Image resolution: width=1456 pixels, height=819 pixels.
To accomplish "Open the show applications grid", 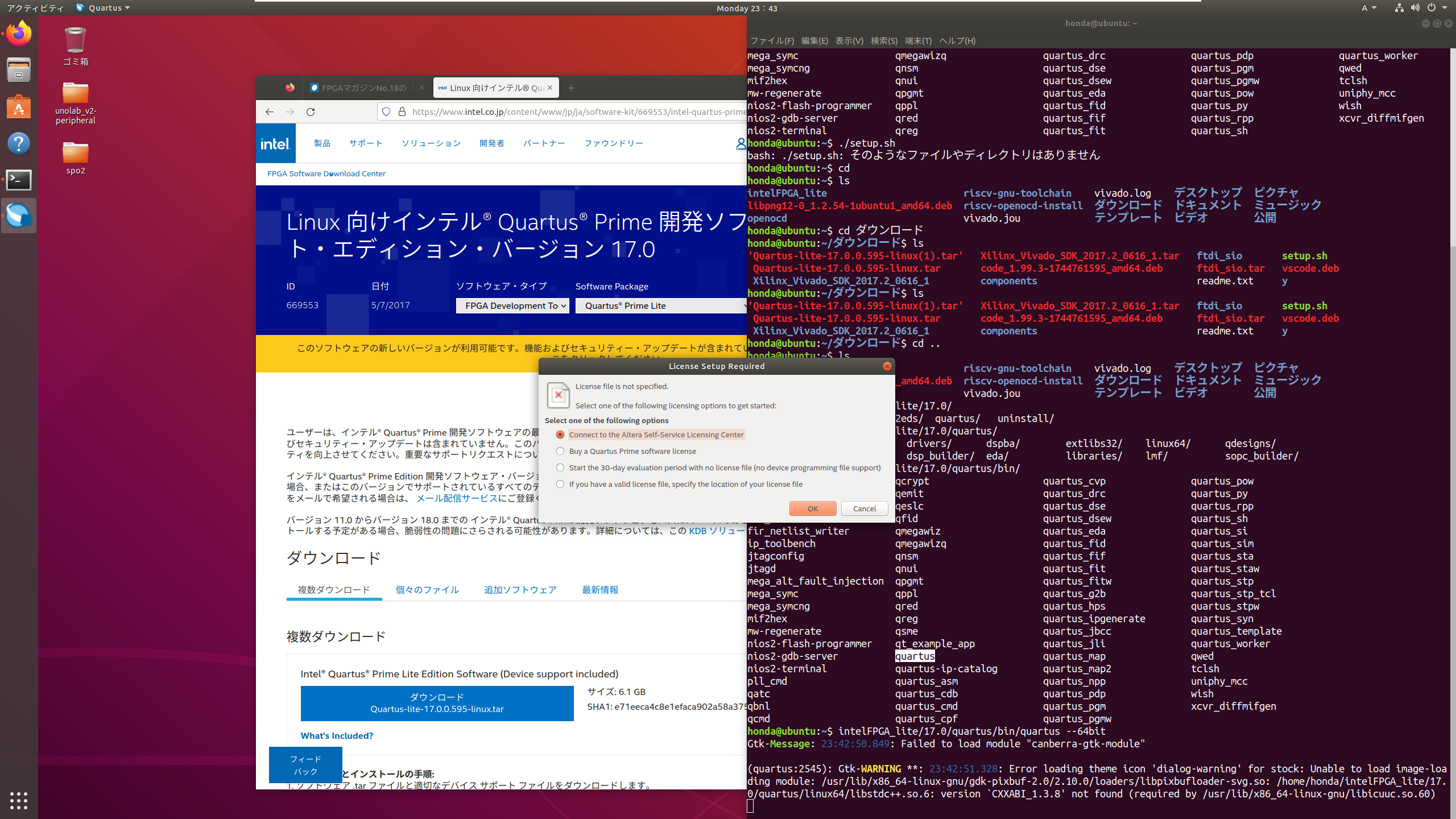I will click(19, 800).
